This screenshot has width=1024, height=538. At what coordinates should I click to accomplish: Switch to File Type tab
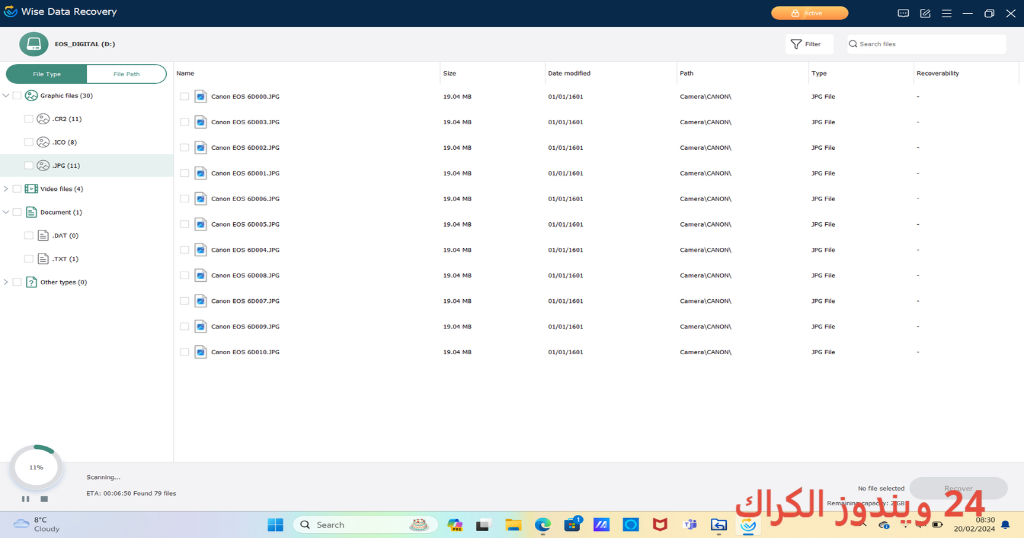pos(46,74)
